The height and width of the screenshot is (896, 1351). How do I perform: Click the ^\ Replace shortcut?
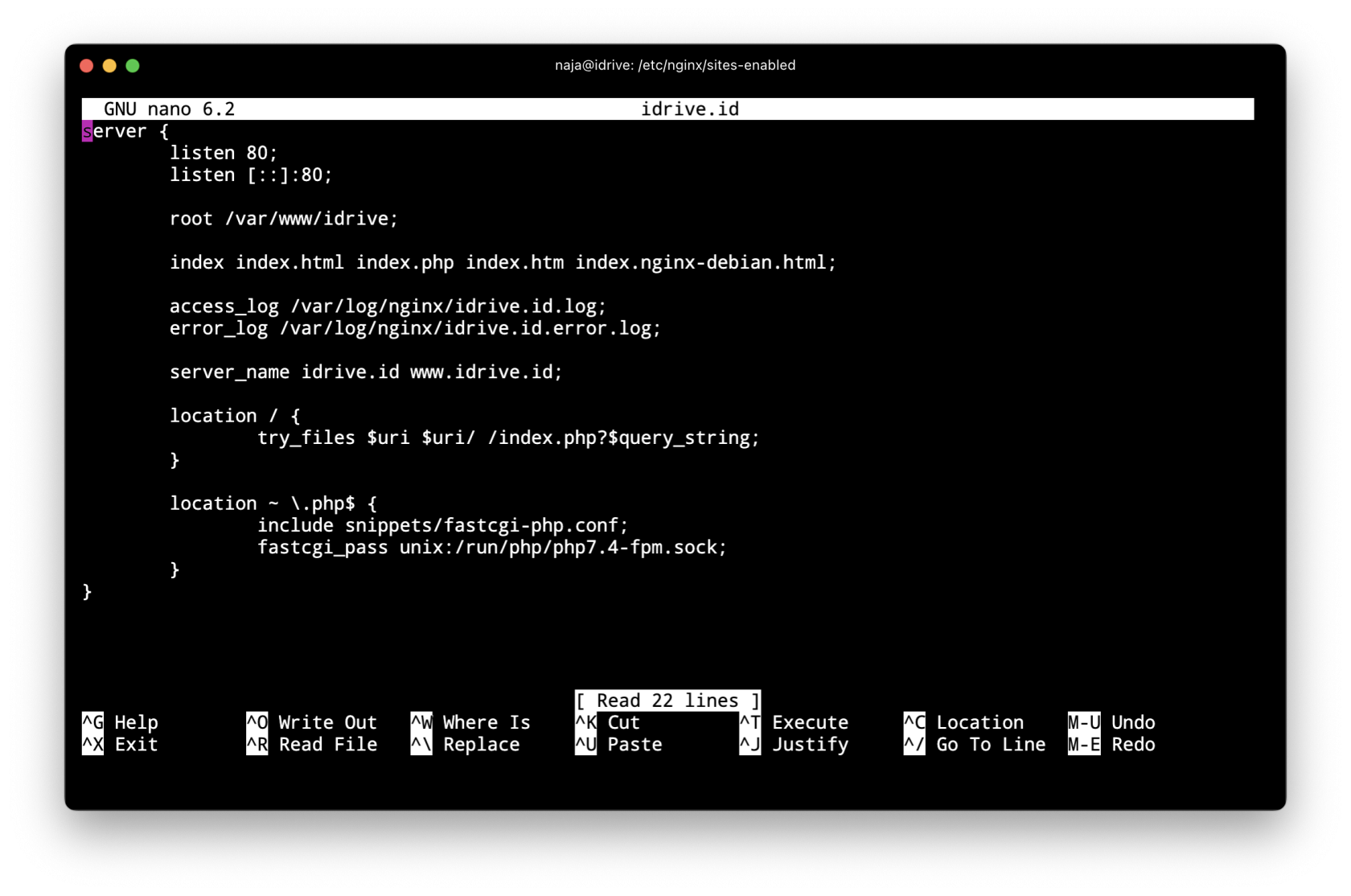[x=465, y=744]
